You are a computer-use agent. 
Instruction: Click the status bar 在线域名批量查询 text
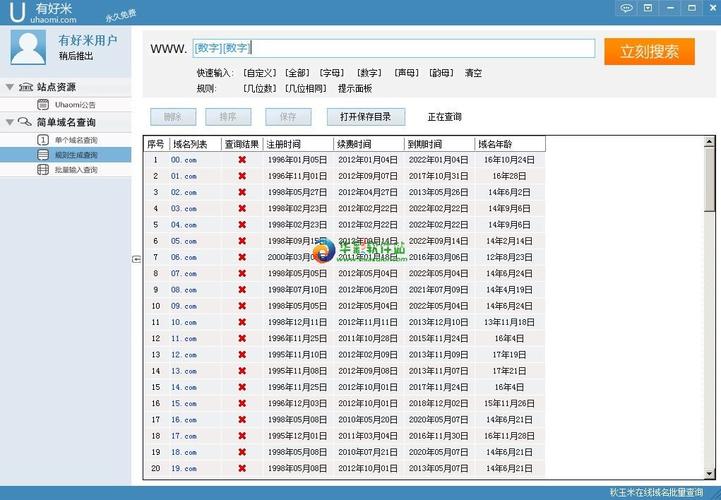(x=657, y=492)
